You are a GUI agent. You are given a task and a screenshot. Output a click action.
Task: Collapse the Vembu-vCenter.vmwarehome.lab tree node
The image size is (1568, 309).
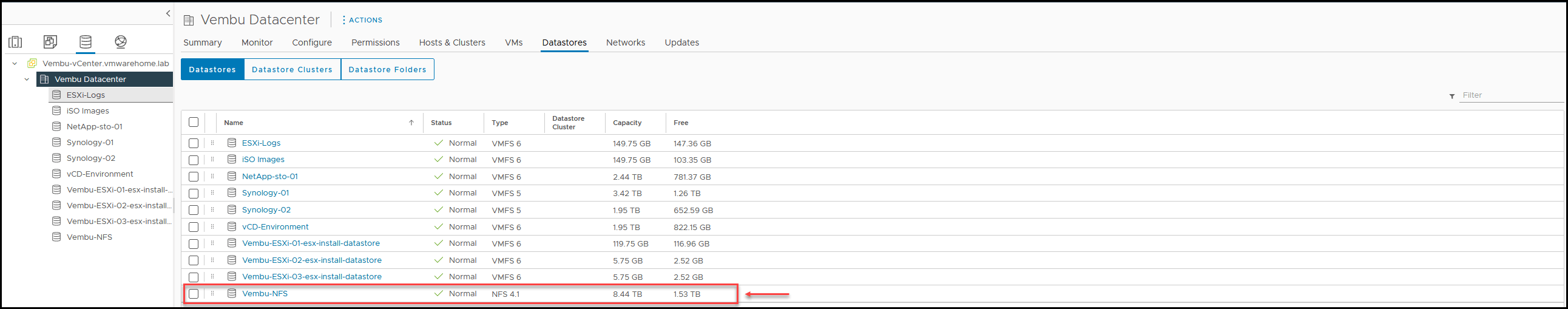tap(15, 63)
